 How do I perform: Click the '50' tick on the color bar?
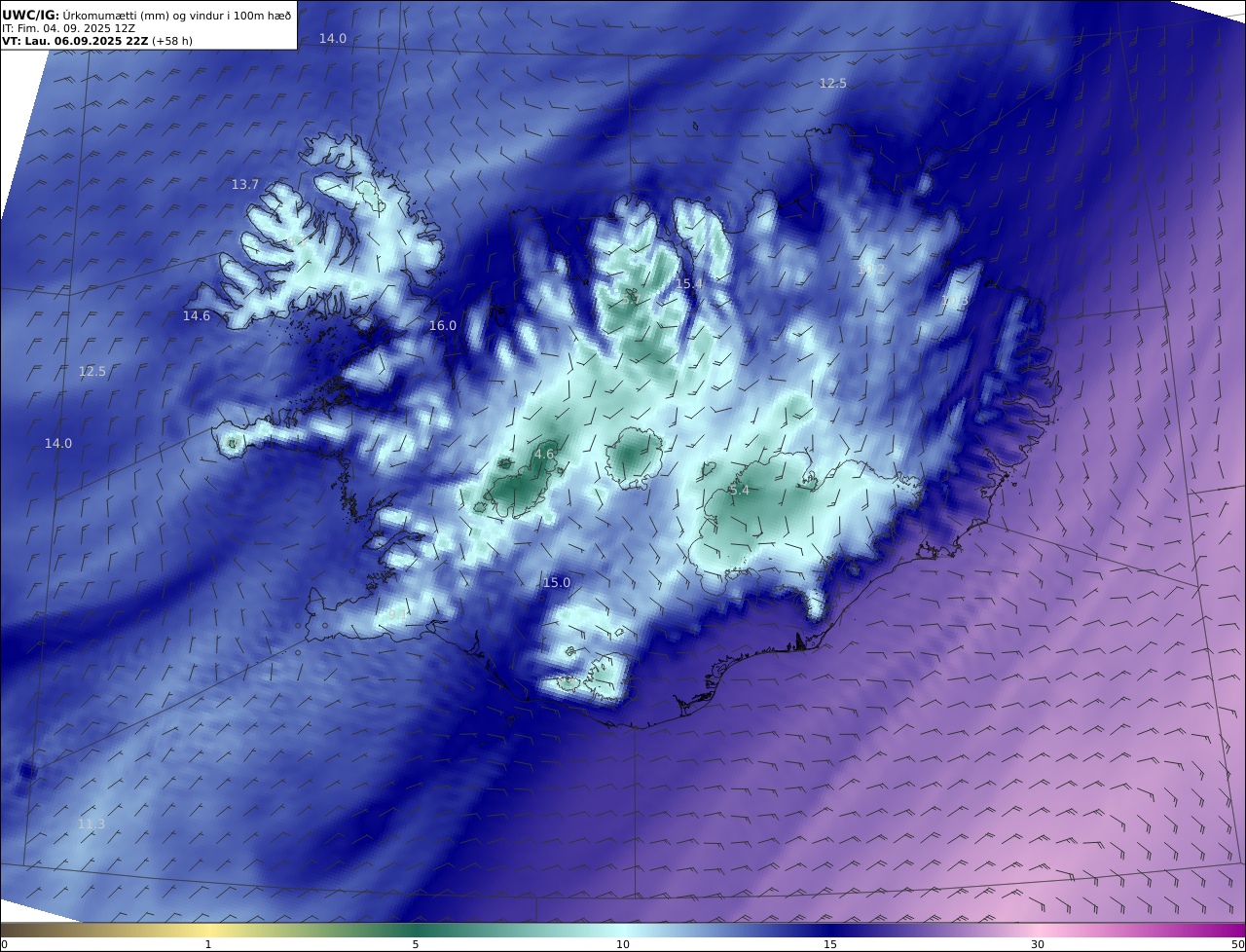(1237, 944)
